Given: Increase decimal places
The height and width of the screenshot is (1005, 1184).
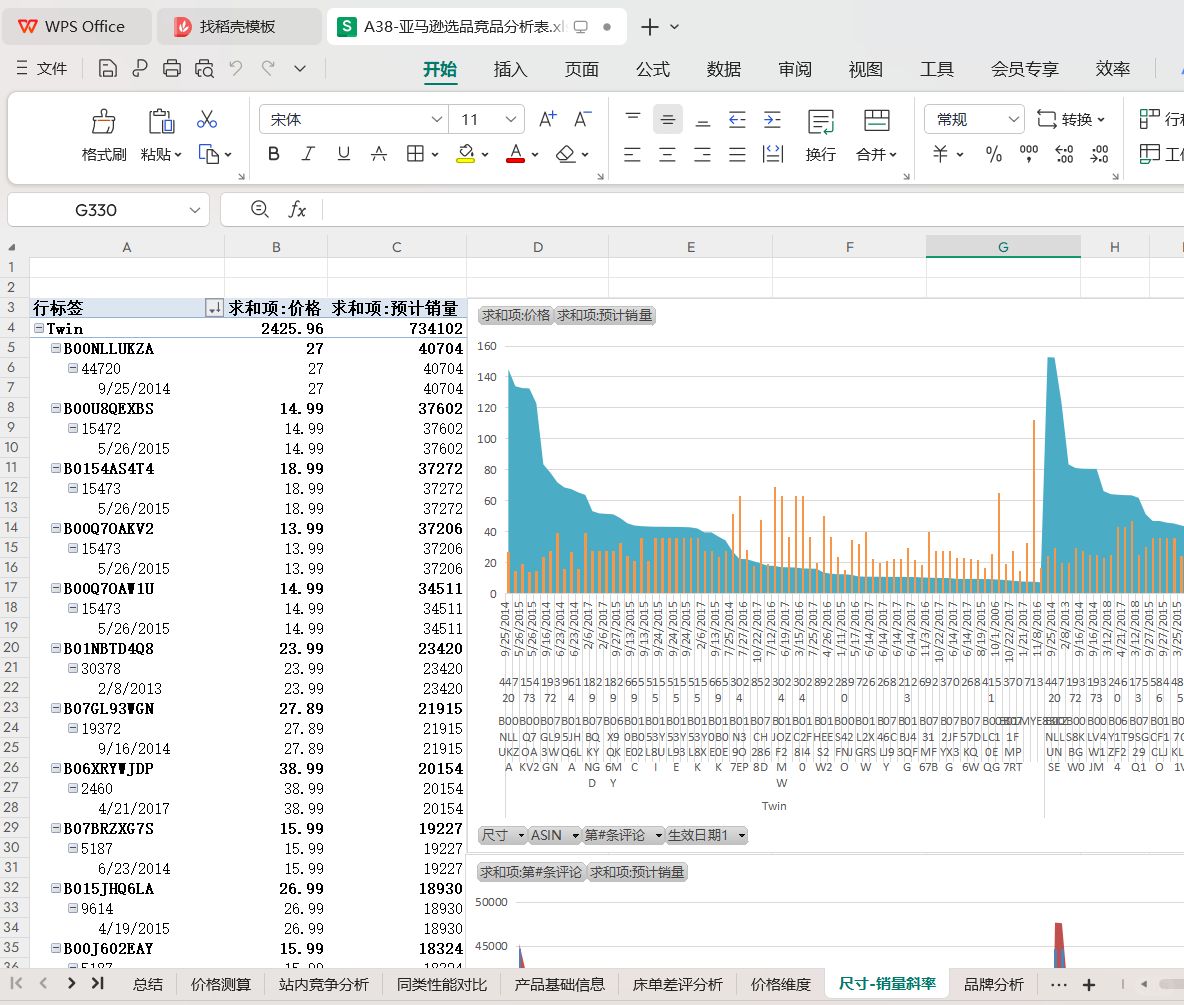Looking at the screenshot, I should click(1064, 155).
